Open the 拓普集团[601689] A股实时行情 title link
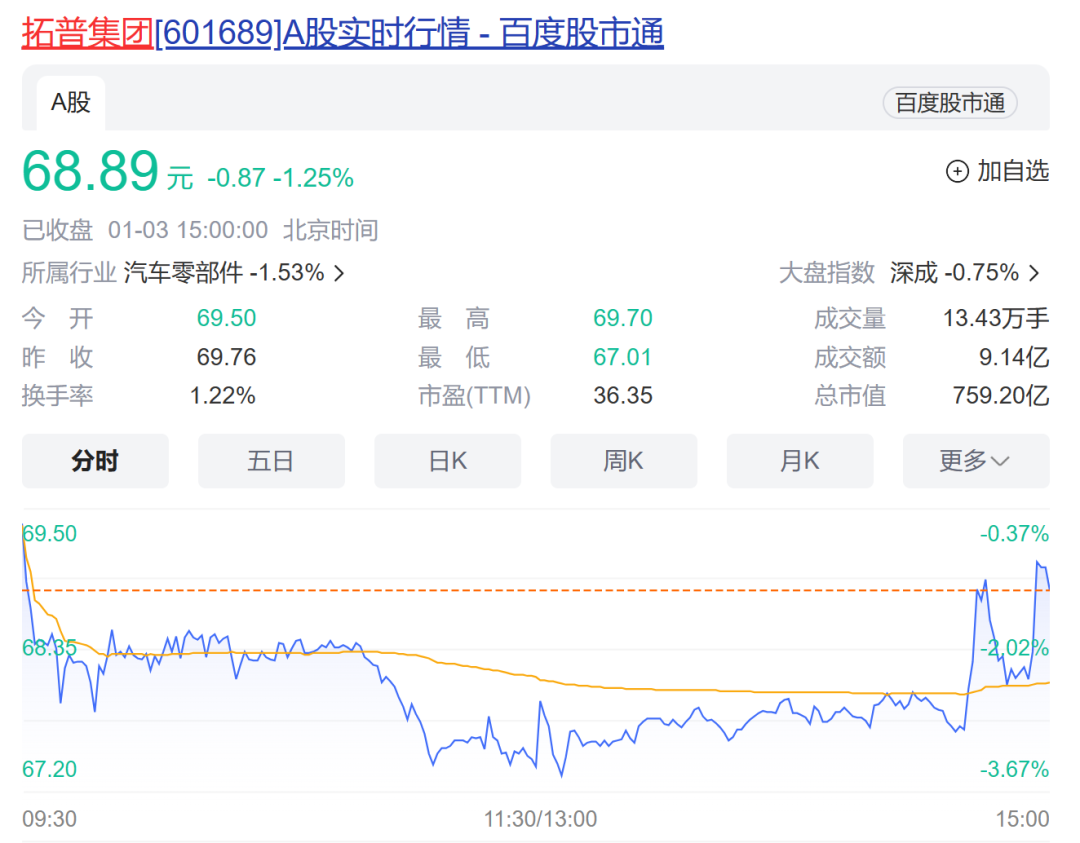 342,33
